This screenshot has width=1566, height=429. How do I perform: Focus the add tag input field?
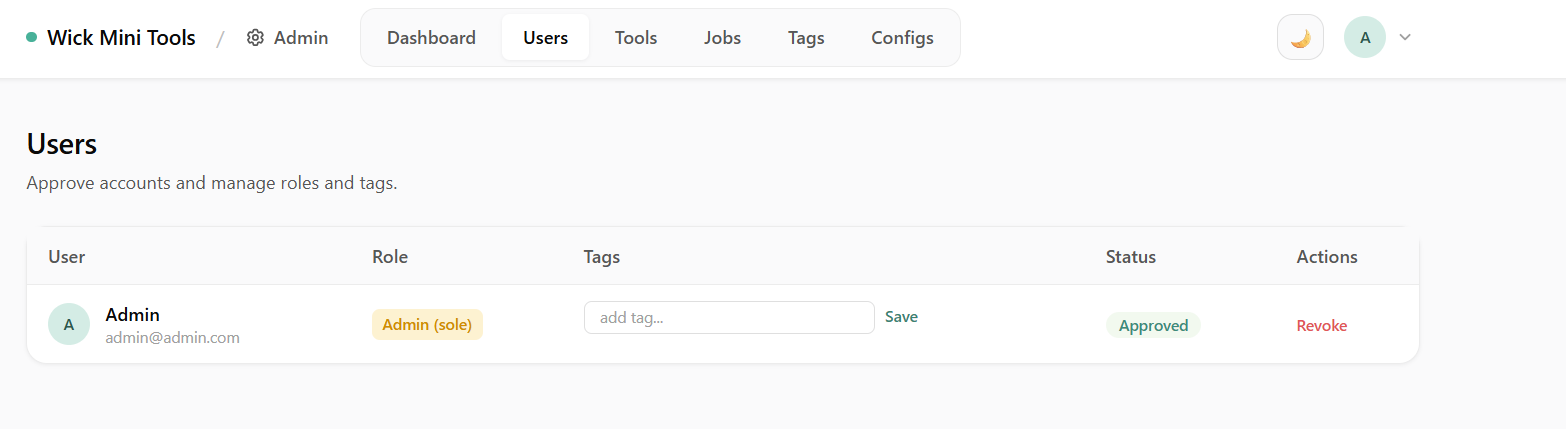[x=729, y=318]
